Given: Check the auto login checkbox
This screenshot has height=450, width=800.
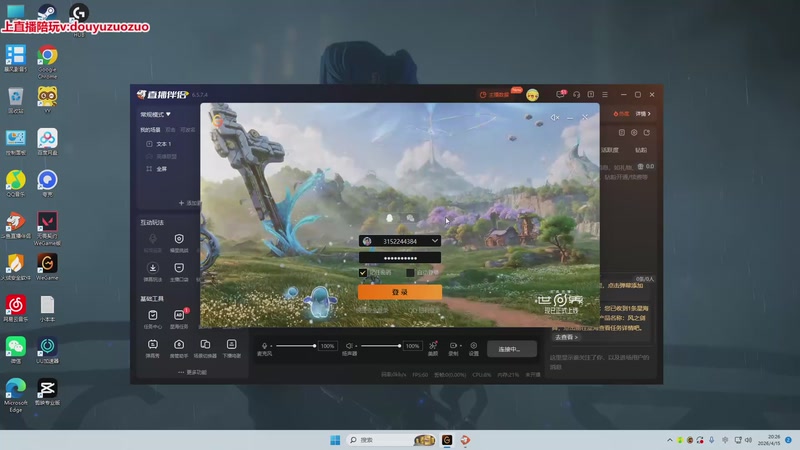Looking at the screenshot, I should pos(410,273).
